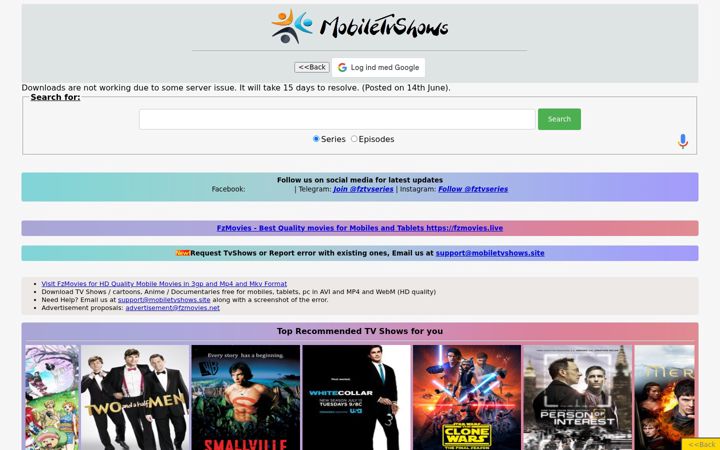
Task: Click the <<Back button at top
Action: [x=312, y=68]
